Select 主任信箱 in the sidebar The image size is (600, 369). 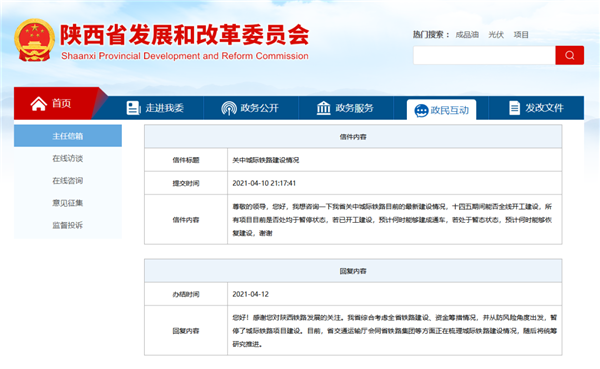pyautogui.click(x=68, y=136)
